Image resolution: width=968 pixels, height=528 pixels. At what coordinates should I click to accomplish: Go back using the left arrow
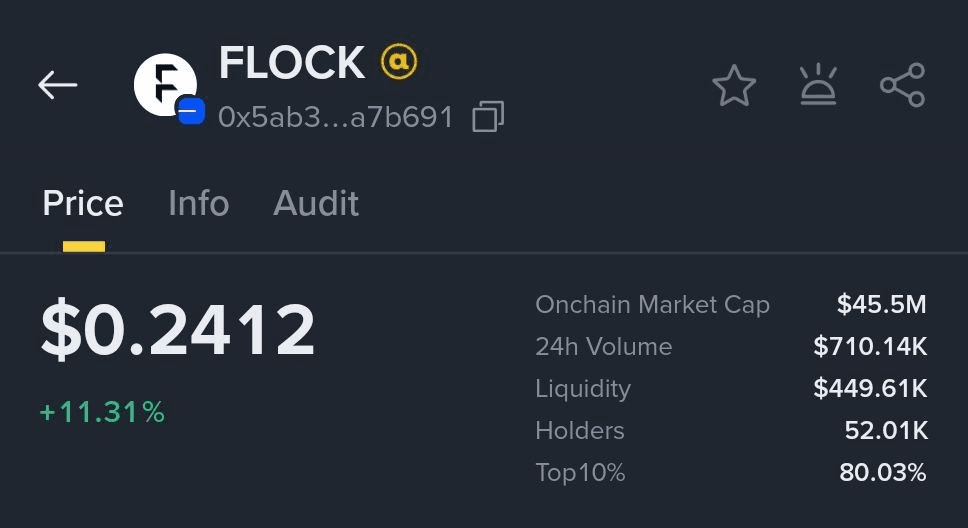(57, 85)
